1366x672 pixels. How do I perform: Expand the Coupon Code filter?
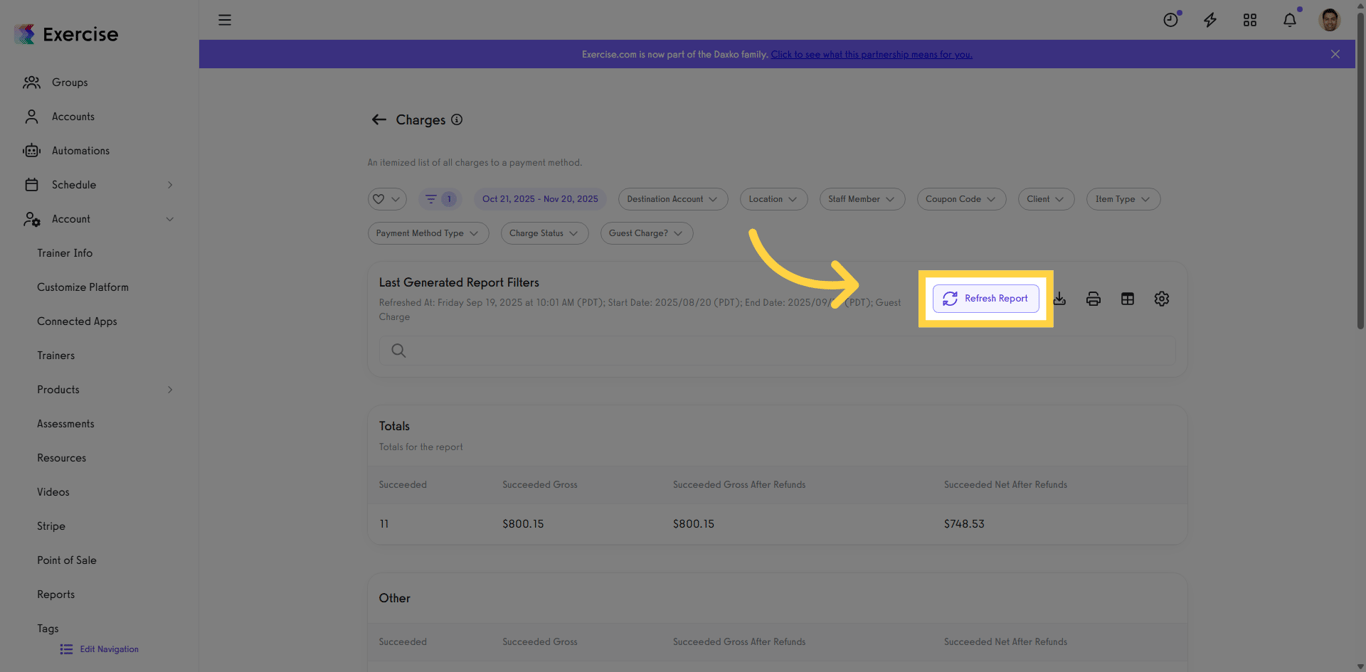pos(961,199)
